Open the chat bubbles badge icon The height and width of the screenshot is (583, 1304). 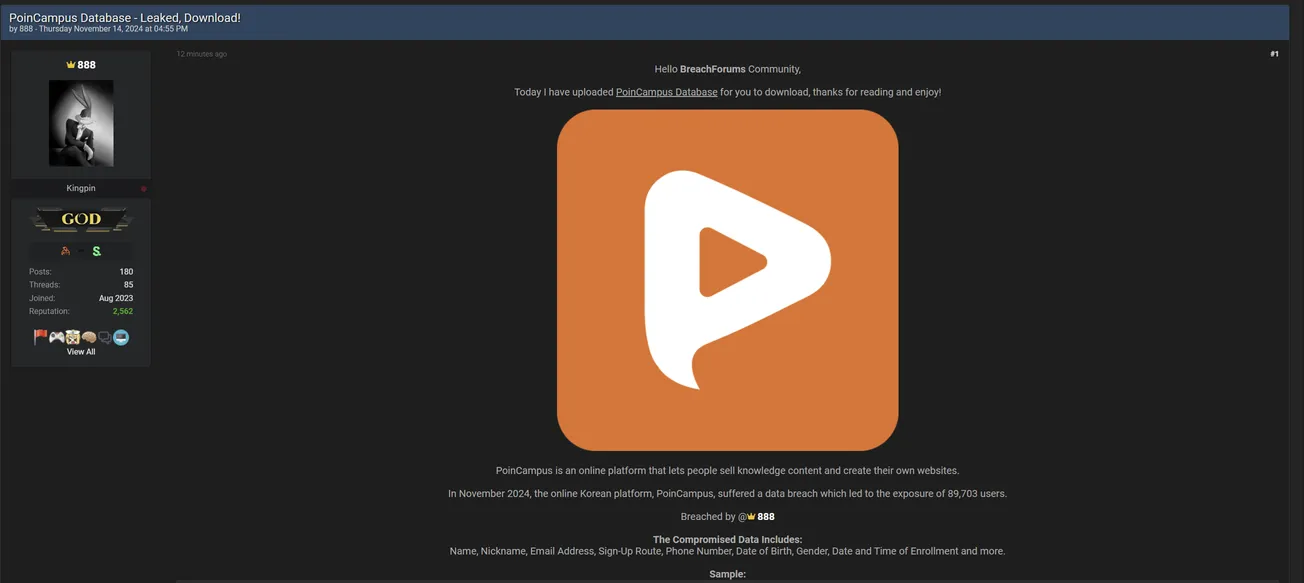pos(103,337)
